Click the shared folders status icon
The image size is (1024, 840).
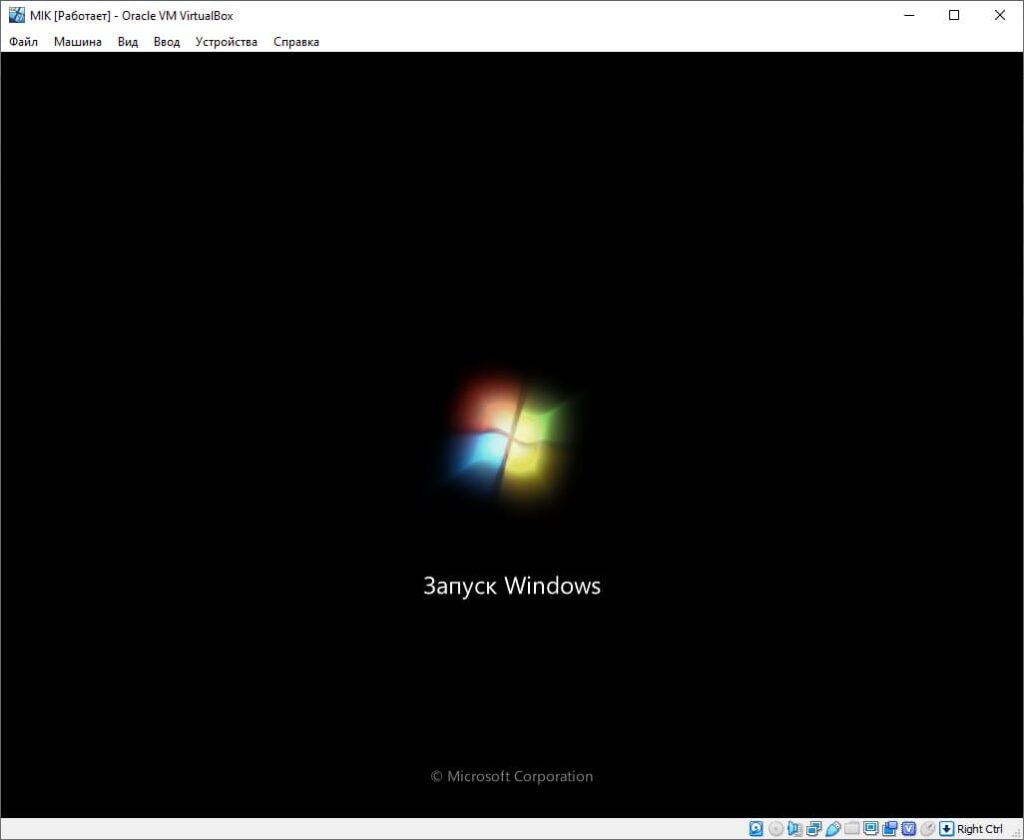coord(852,828)
